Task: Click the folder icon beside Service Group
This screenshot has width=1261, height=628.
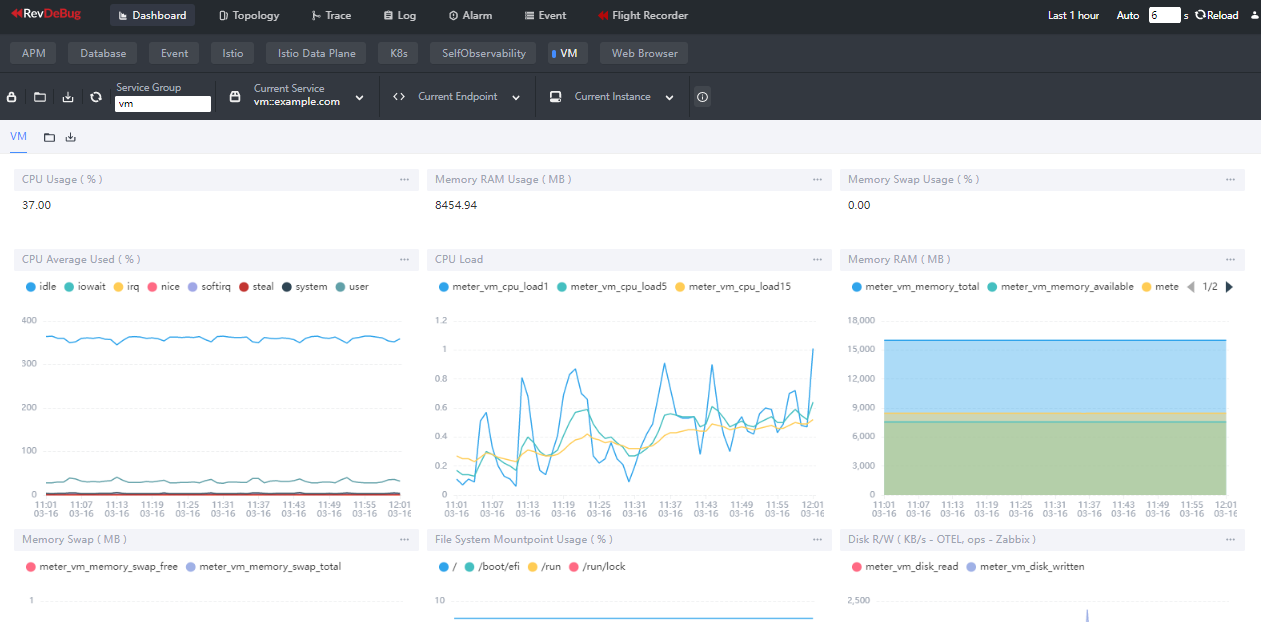Action: (x=40, y=97)
